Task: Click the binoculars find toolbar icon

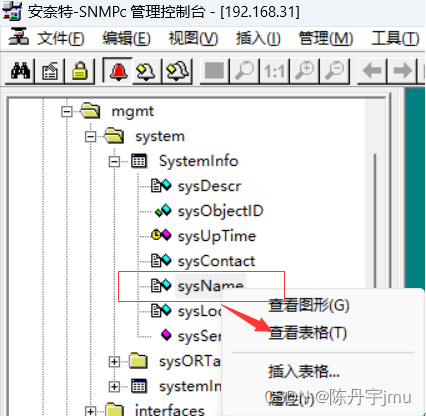Action: point(21,70)
